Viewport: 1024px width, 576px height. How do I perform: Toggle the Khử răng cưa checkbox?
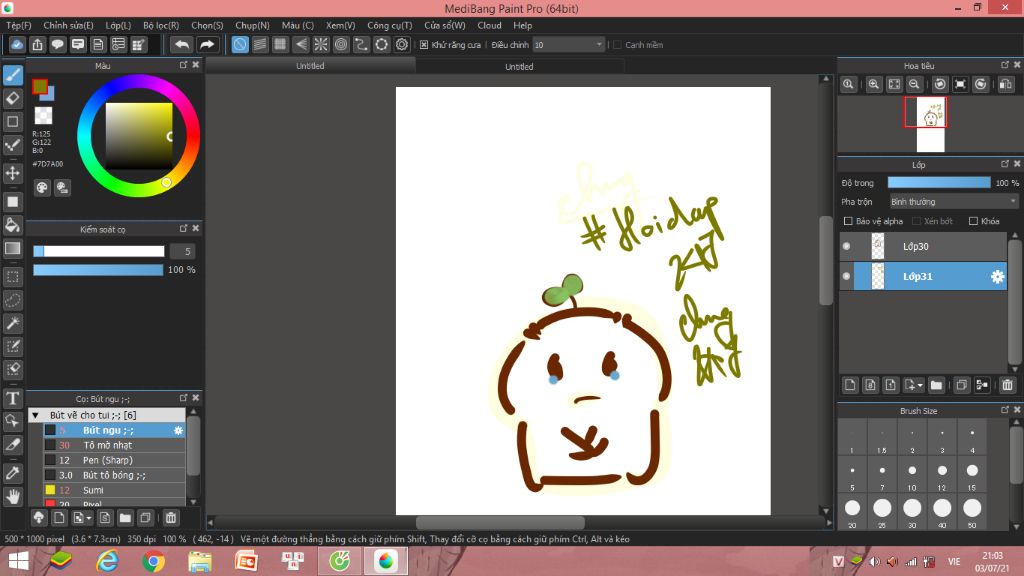[424, 45]
